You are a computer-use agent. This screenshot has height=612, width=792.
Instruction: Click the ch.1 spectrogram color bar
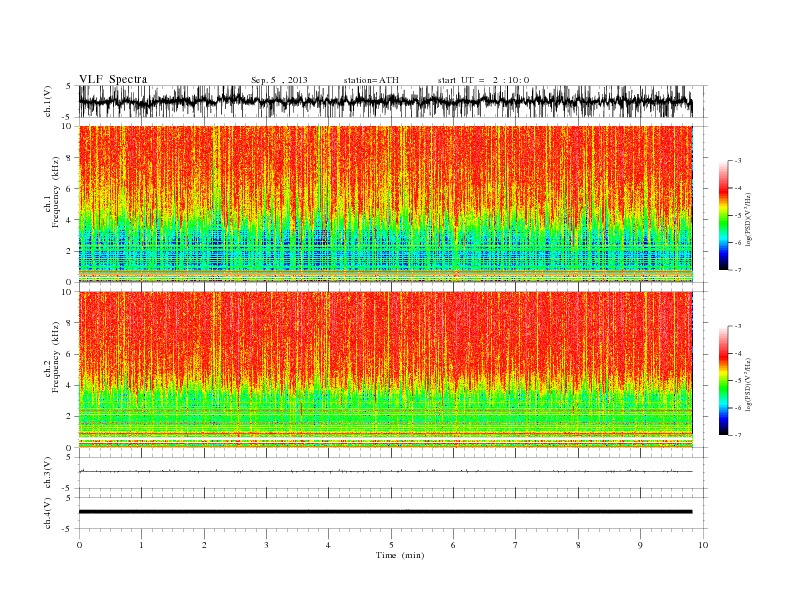tap(723, 216)
